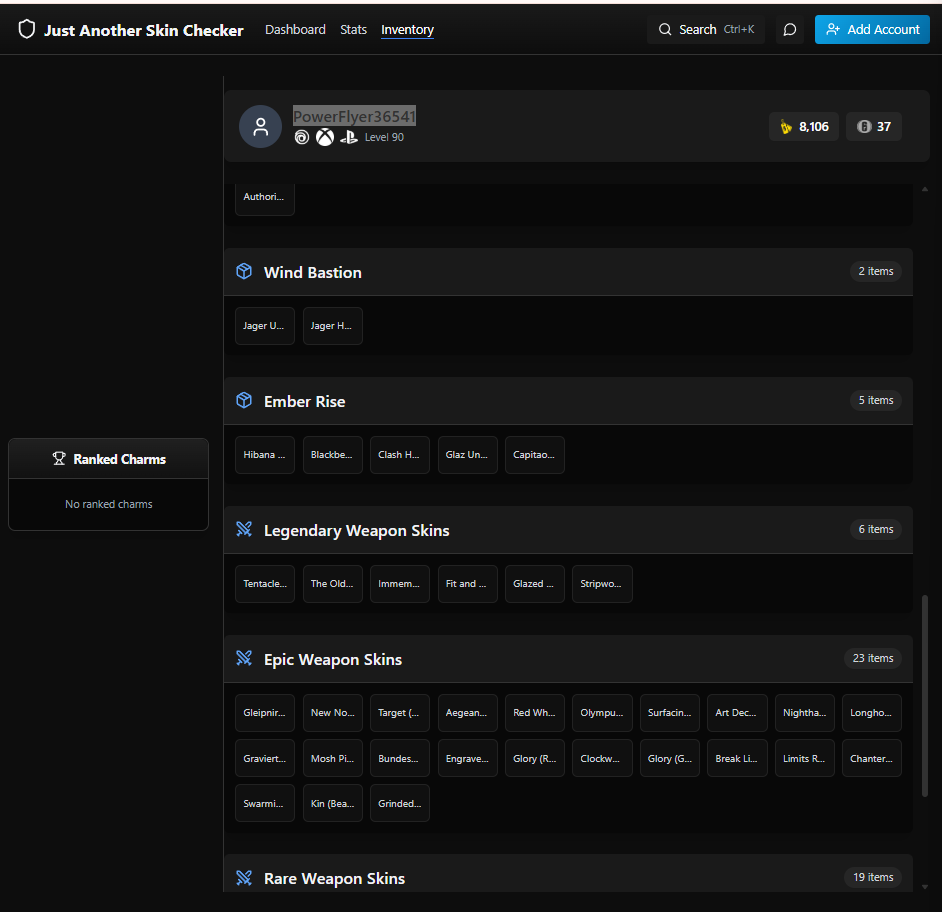Select the 'Jager H...' item
This screenshot has height=912, width=942.
pos(333,326)
